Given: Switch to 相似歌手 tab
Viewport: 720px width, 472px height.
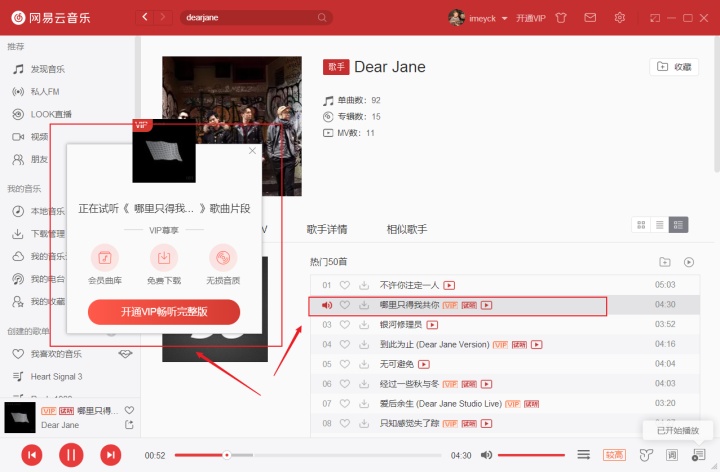Looking at the screenshot, I should (x=407, y=229).
